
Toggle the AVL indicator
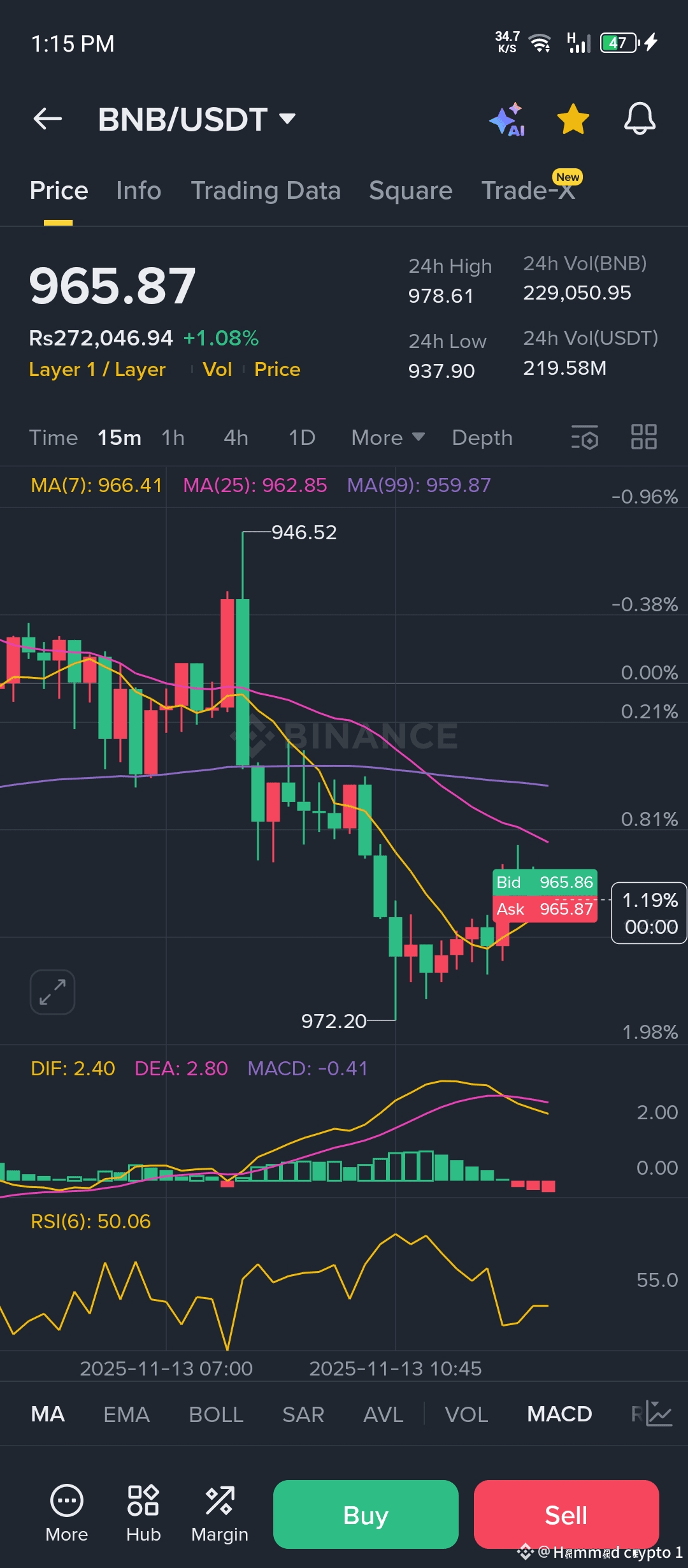pos(383,1414)
